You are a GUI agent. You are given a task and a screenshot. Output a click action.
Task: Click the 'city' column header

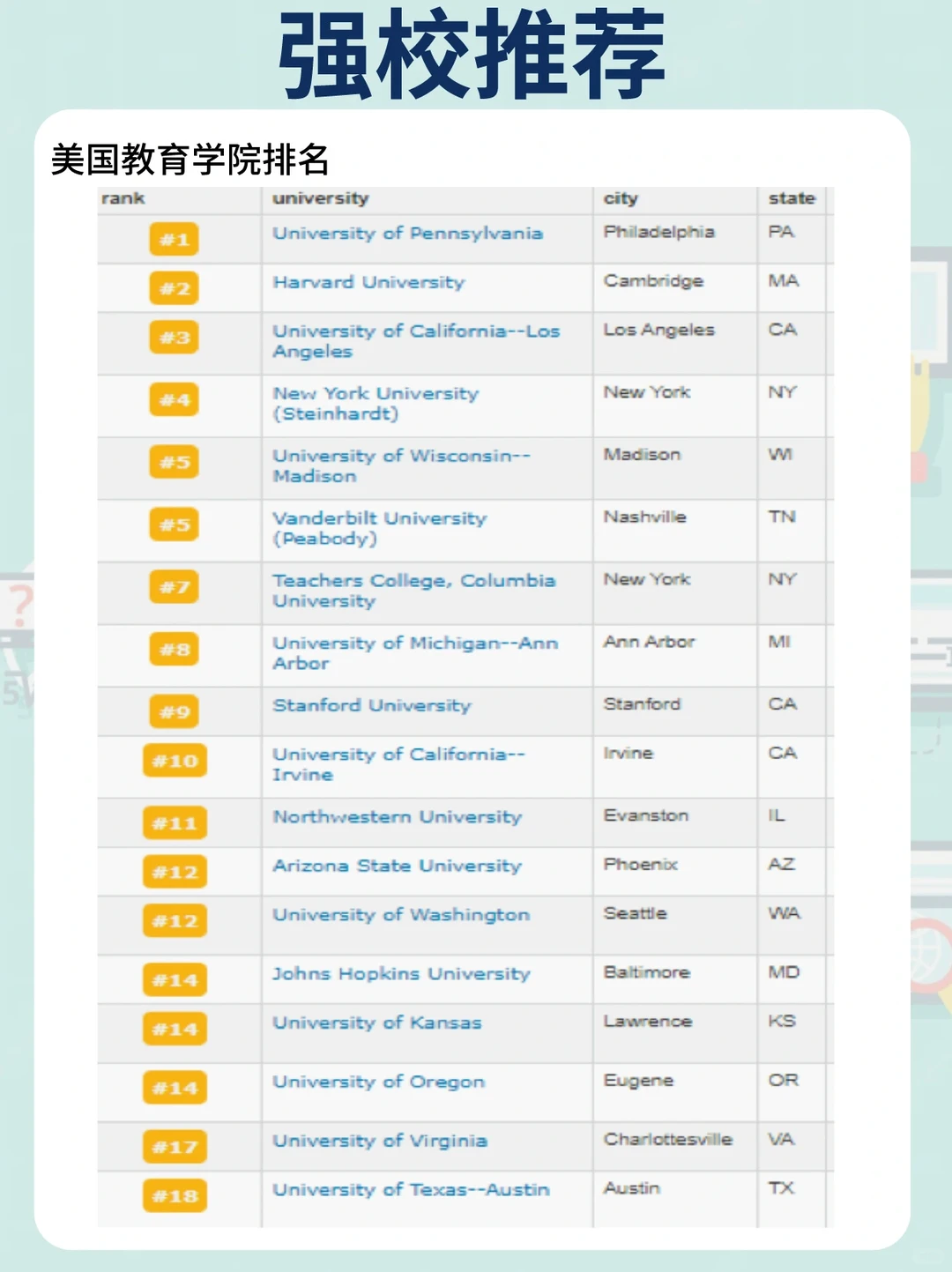pyautogui.click(x=621, y=198)
